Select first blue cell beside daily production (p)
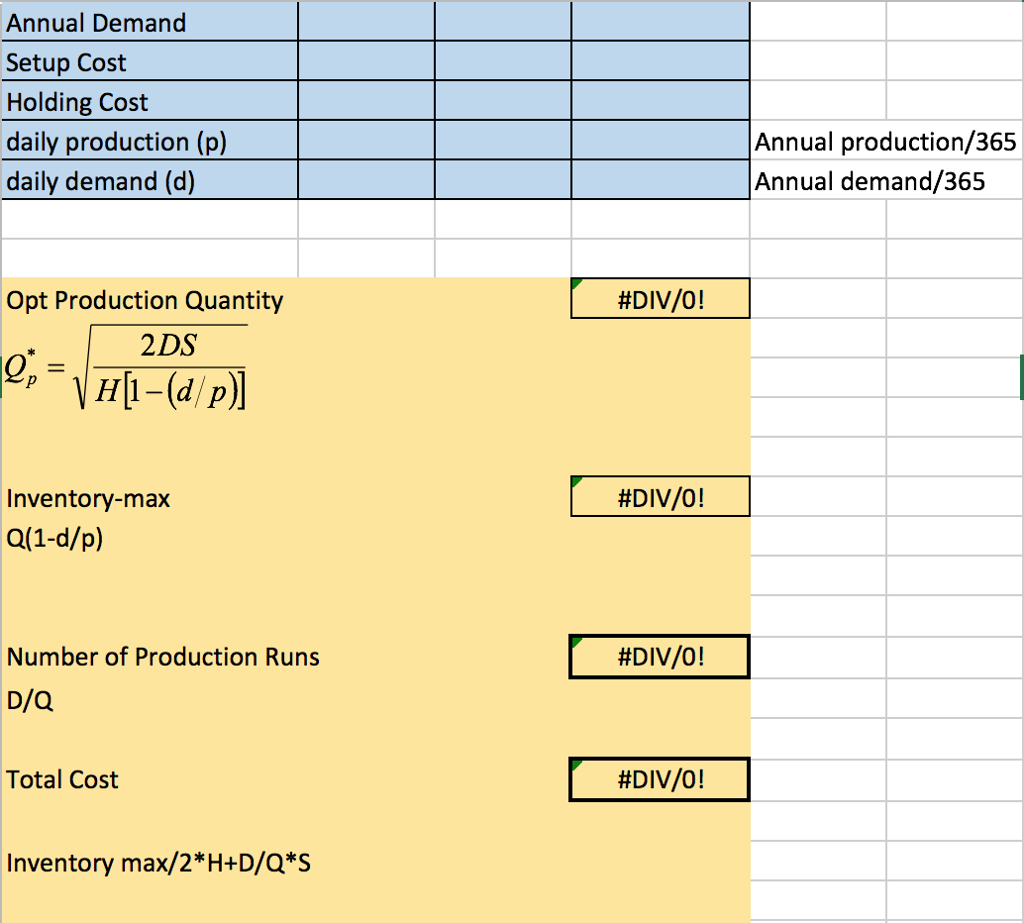The height and width of the screenshot is (923, 1024). (x=366, y=142)
